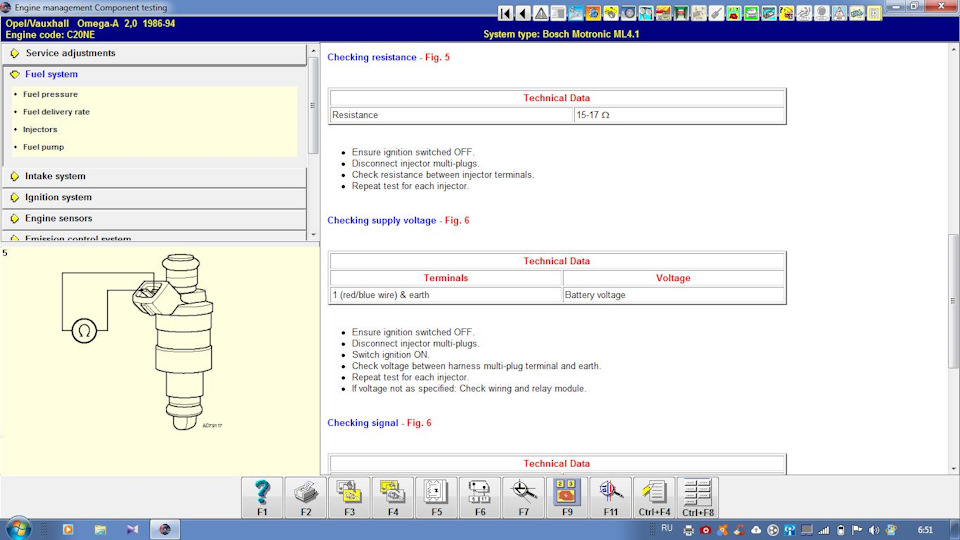The height and width of the screenshot is (540, 960).
Task: Click the F6 wiring diagram button
Action: point(480,498)
